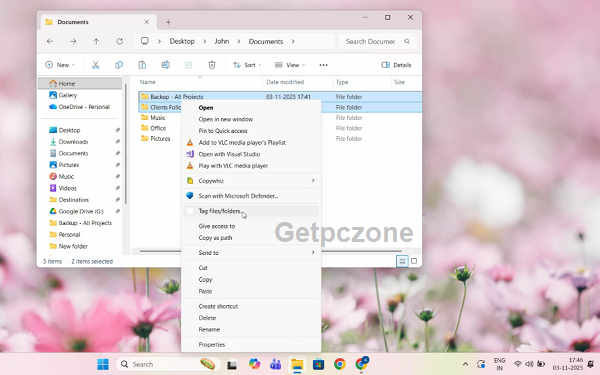Open Windows Start menu
Screen dimensions: 600x375
click(x=103, y=364)
